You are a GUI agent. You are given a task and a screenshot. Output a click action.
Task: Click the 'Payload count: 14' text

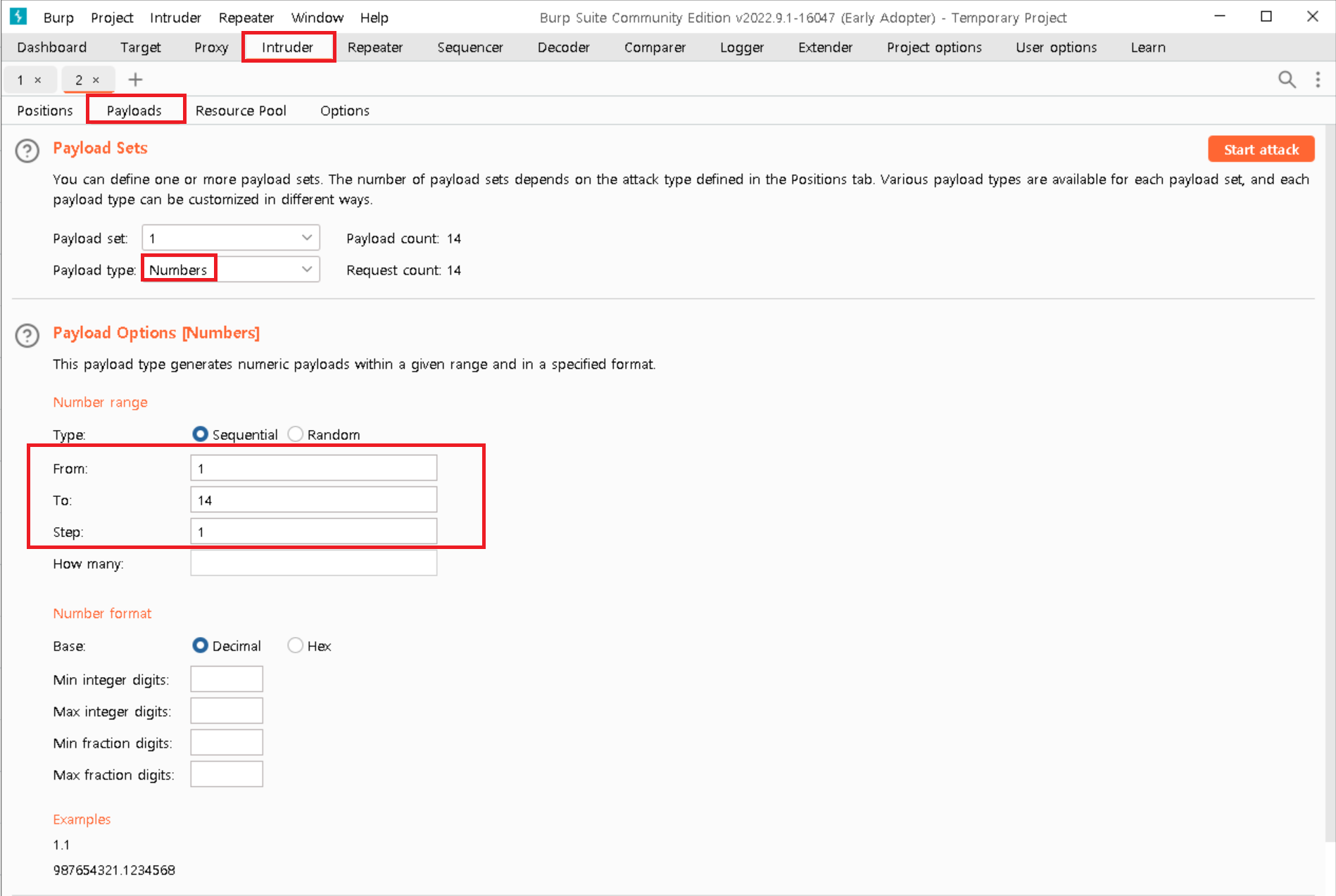pyautogui.click(x=403, y=239)
